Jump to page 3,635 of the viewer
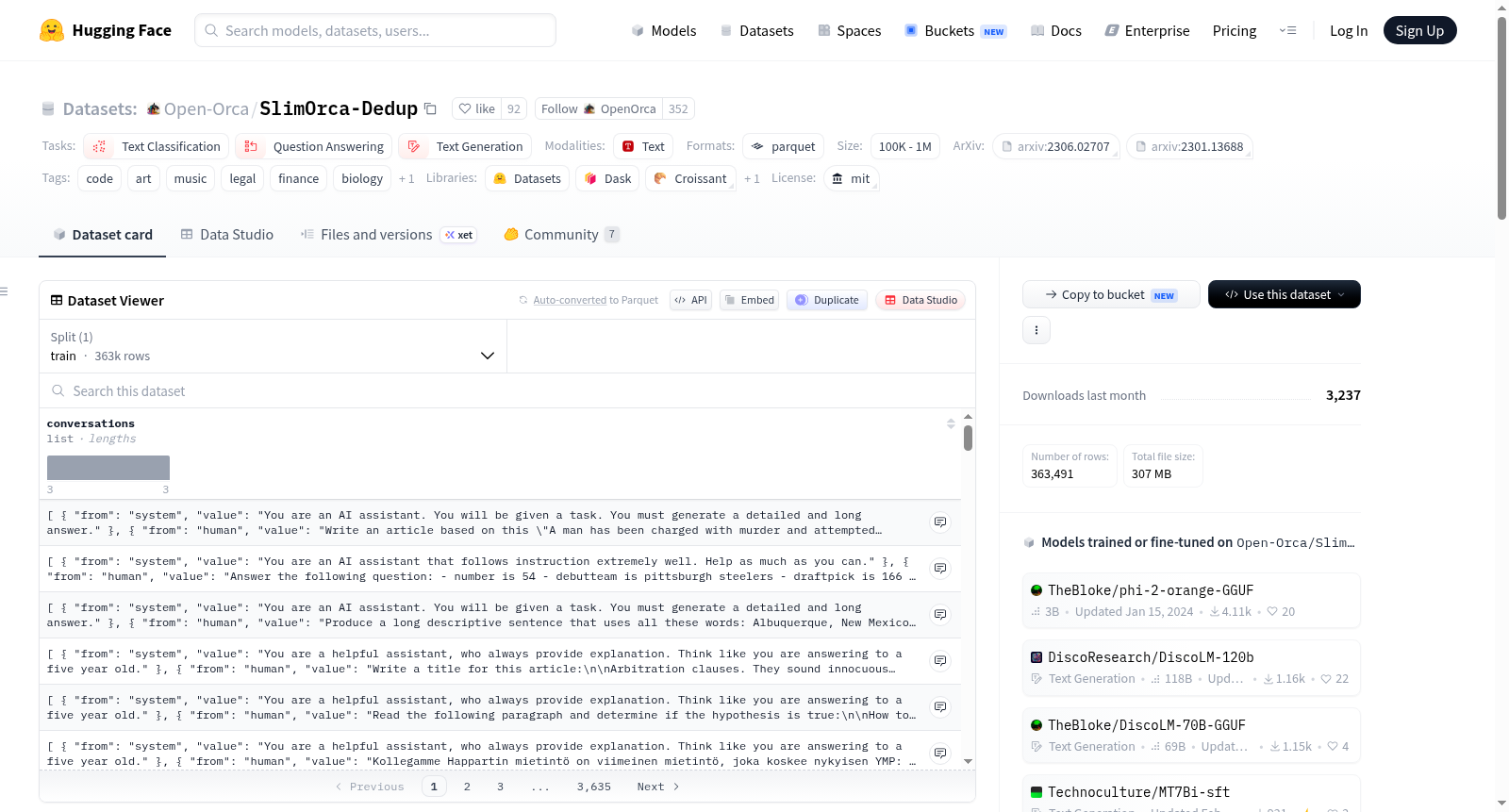1509x812 pixels. pos(594,787)
